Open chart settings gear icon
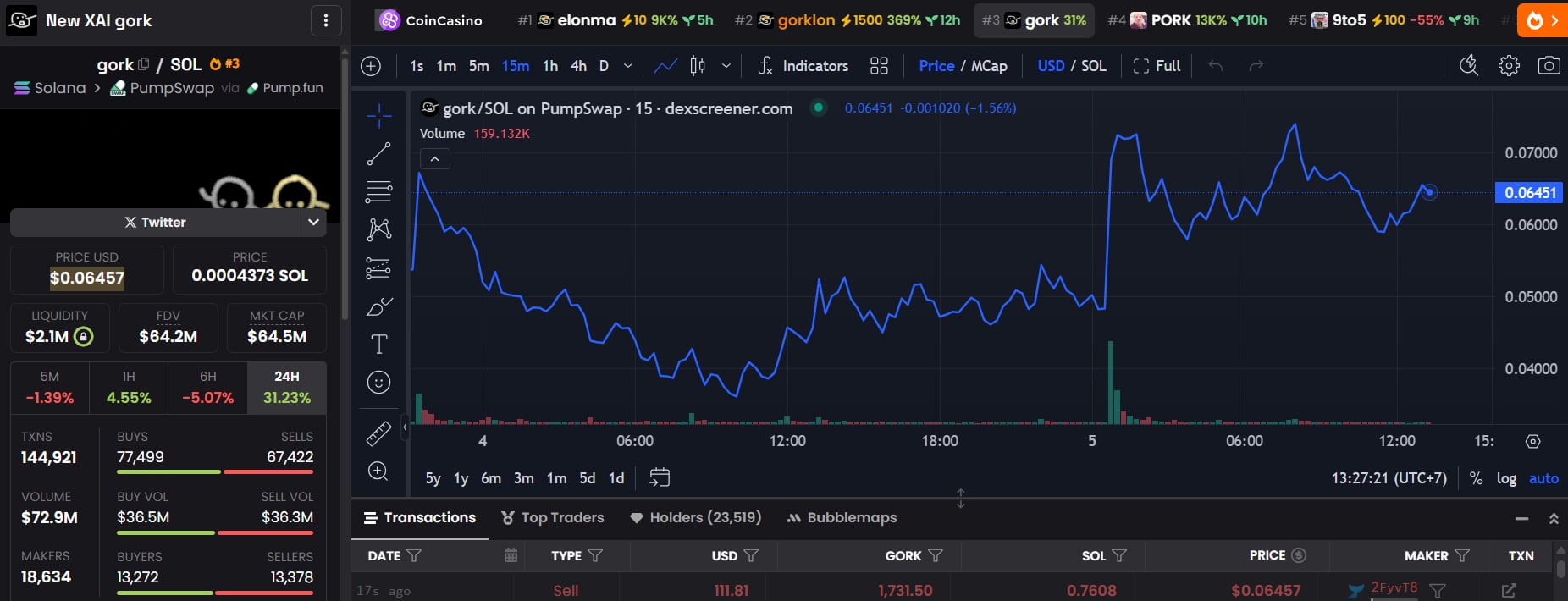Image resolution: width=1568 pixels, height=601 pixels. pos(1509,66)
